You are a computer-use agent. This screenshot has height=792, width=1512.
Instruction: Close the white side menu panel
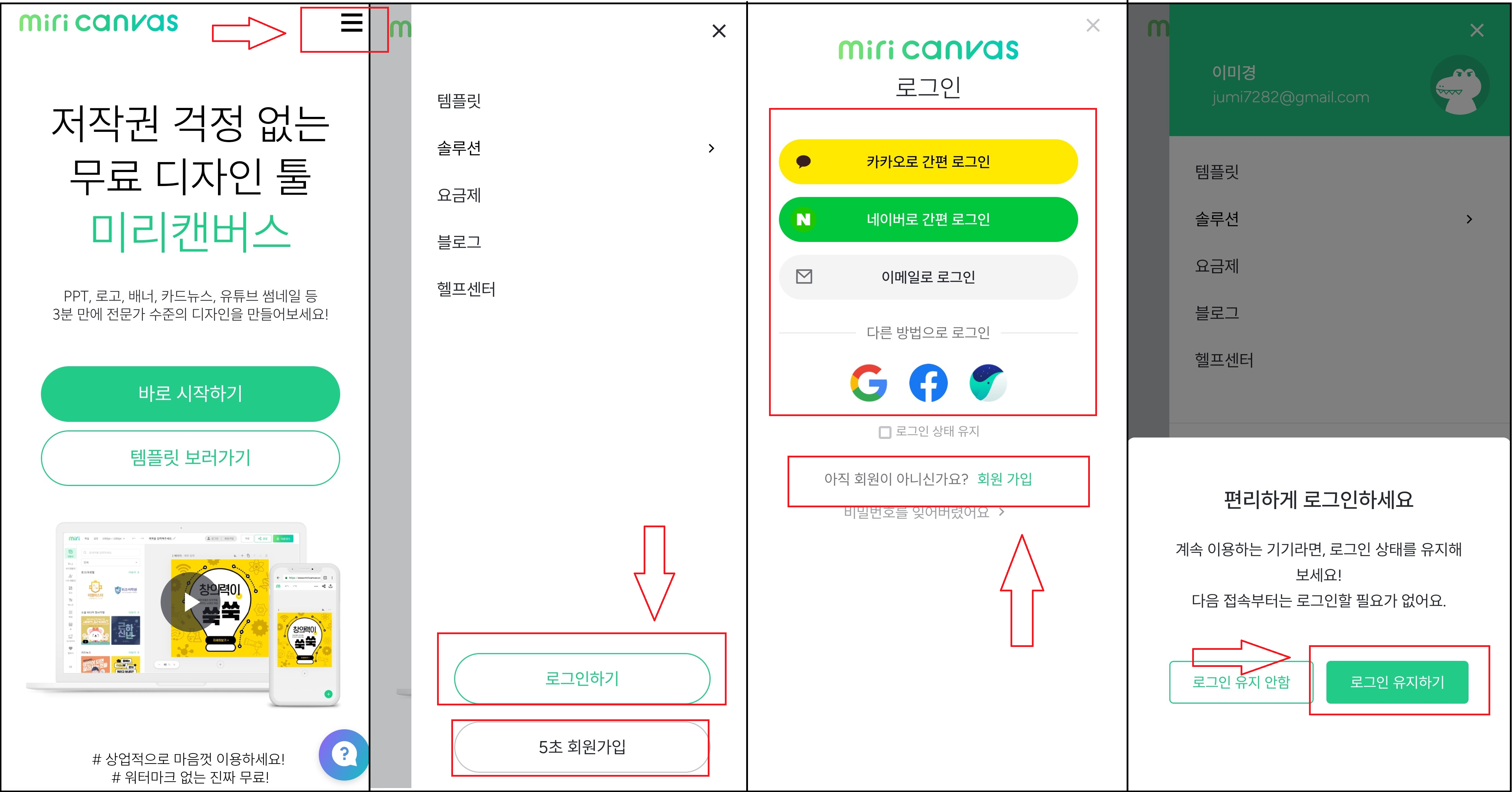click(718, 31)
